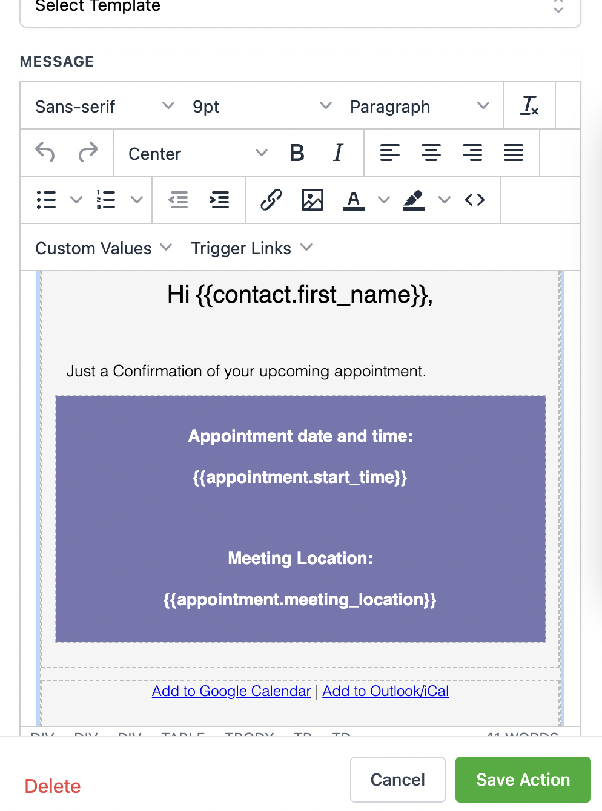The height and width of the screenshot is (811, 602).
Task: Insert a bullet list
Action: tap(47, 200)
